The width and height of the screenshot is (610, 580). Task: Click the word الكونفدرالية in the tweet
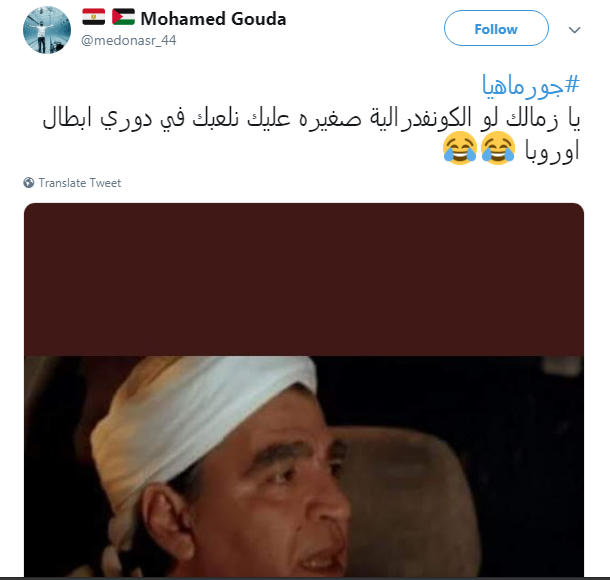420,117
